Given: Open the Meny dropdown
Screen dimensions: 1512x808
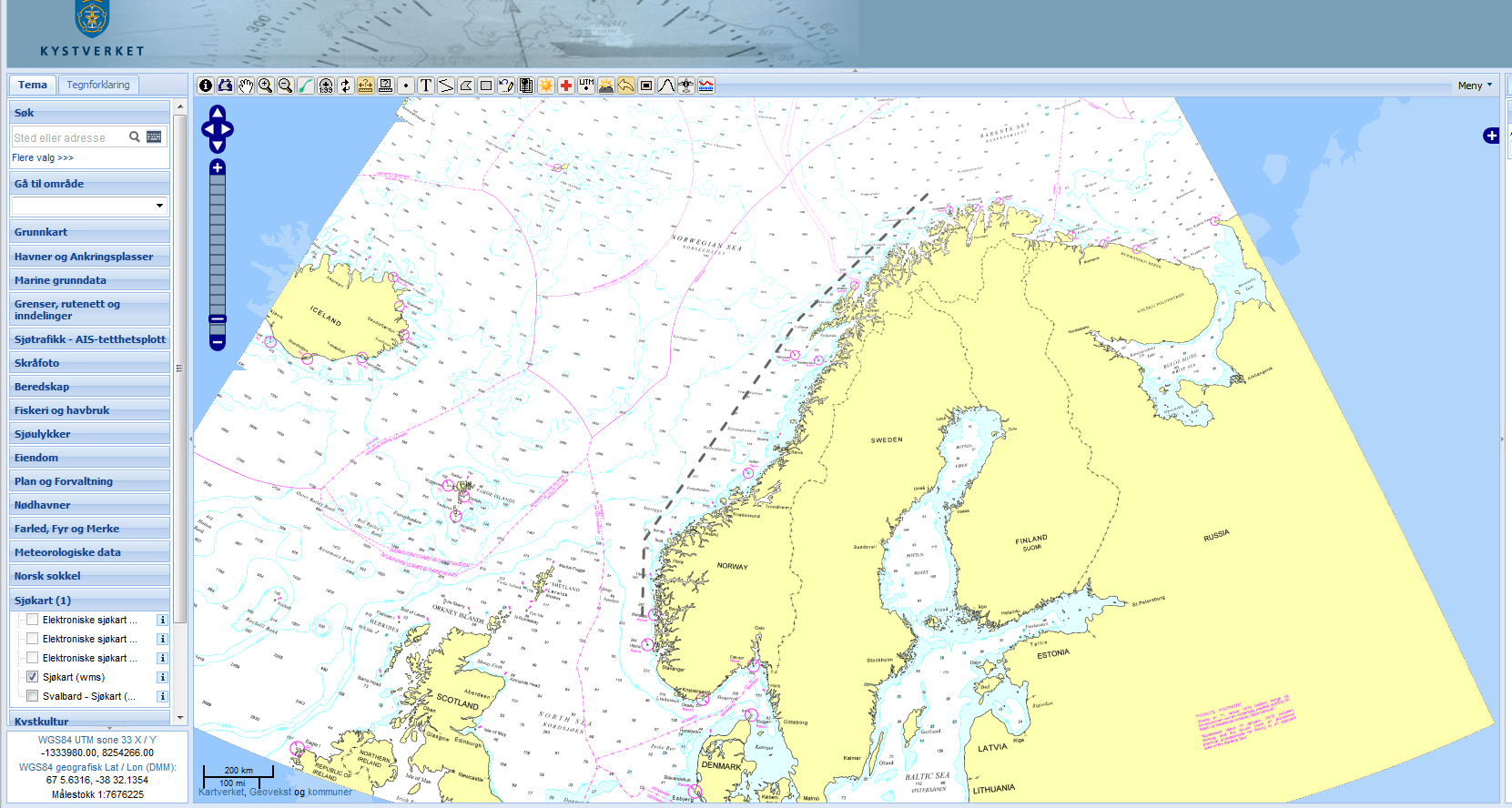Looking at the screenshot, I should (1476, 86).
